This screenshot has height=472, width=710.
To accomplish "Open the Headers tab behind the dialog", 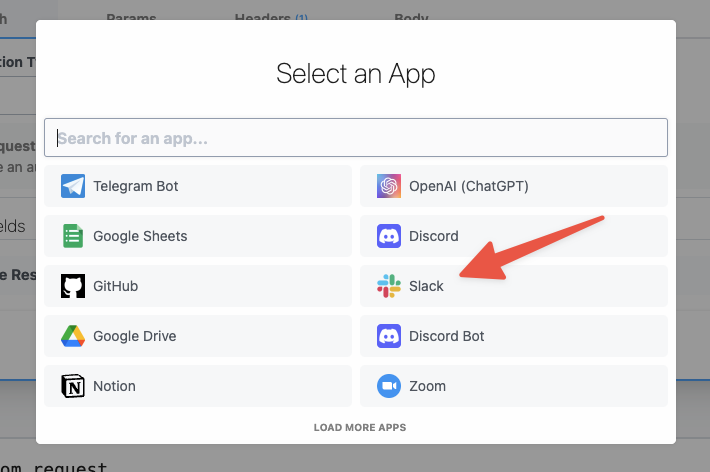I will tap(271, 17).
